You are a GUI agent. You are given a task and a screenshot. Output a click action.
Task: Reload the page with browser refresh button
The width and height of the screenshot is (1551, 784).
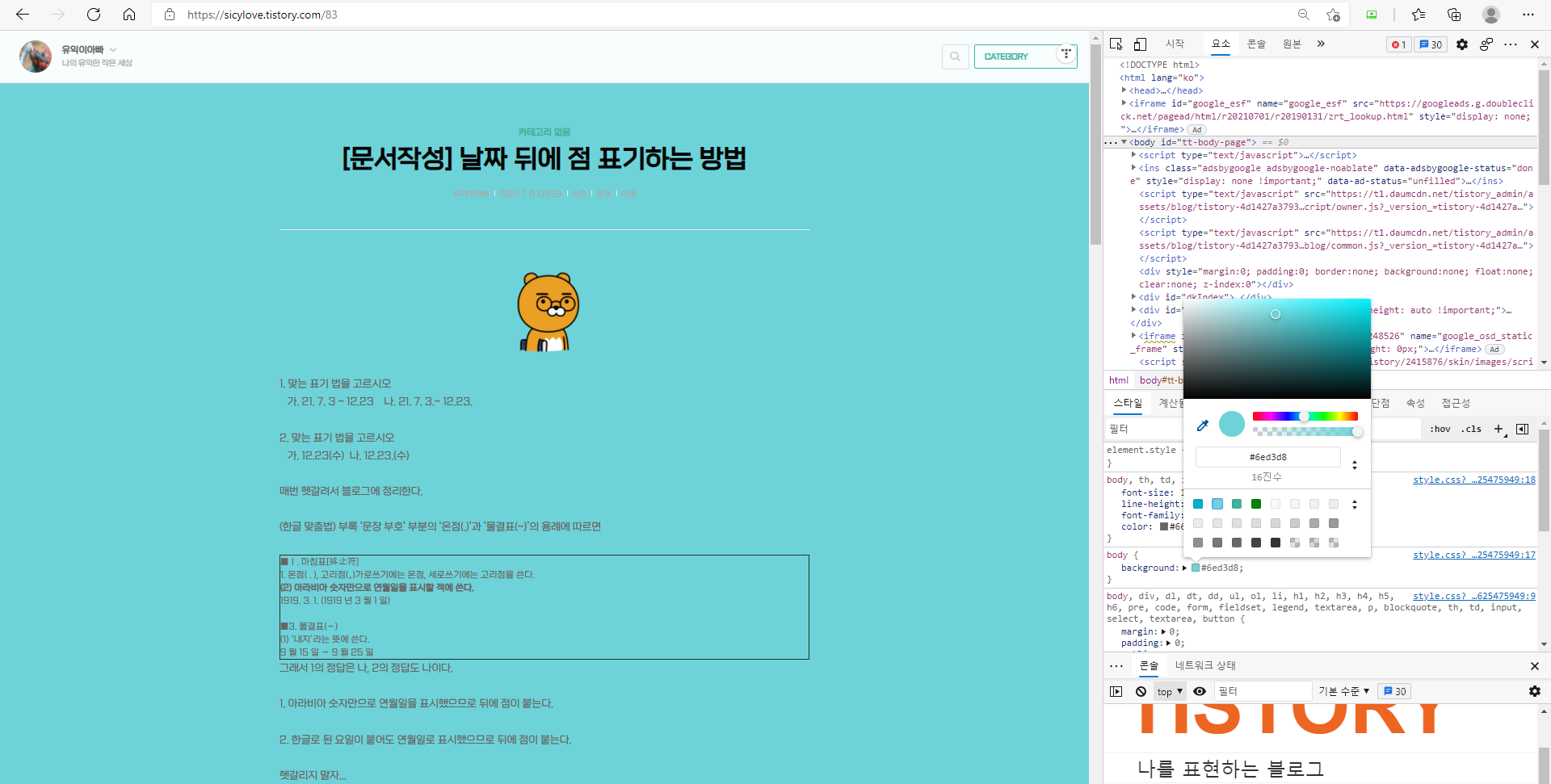(x=94, y=15)
